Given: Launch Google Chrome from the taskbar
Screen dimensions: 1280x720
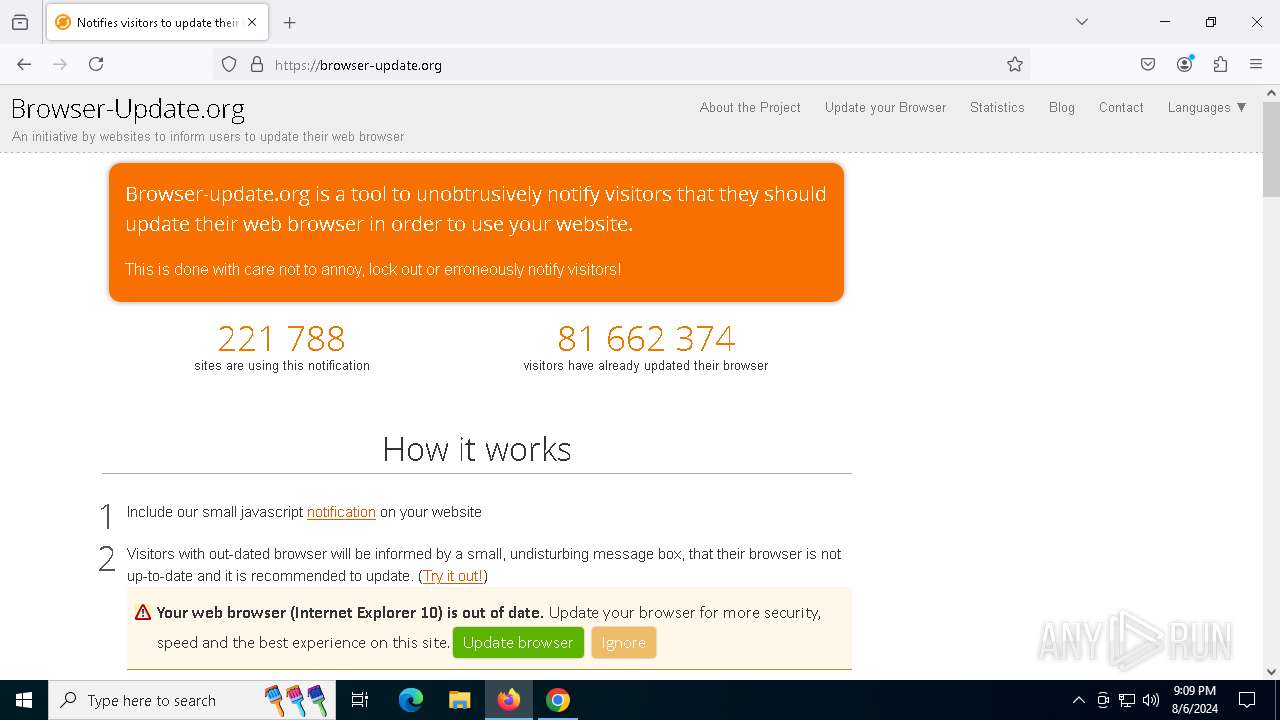Looking at the screenshot, I should pos(558,700).
